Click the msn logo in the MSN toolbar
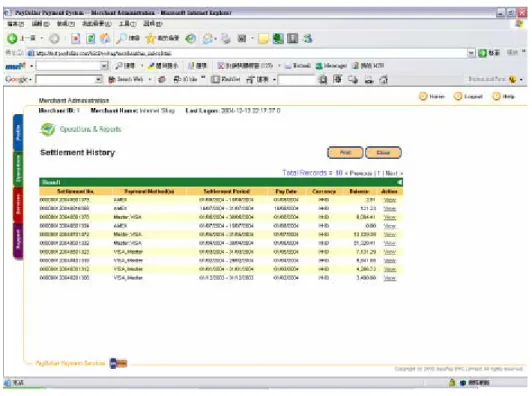This screenshot has width=532, height=396. 16,66
